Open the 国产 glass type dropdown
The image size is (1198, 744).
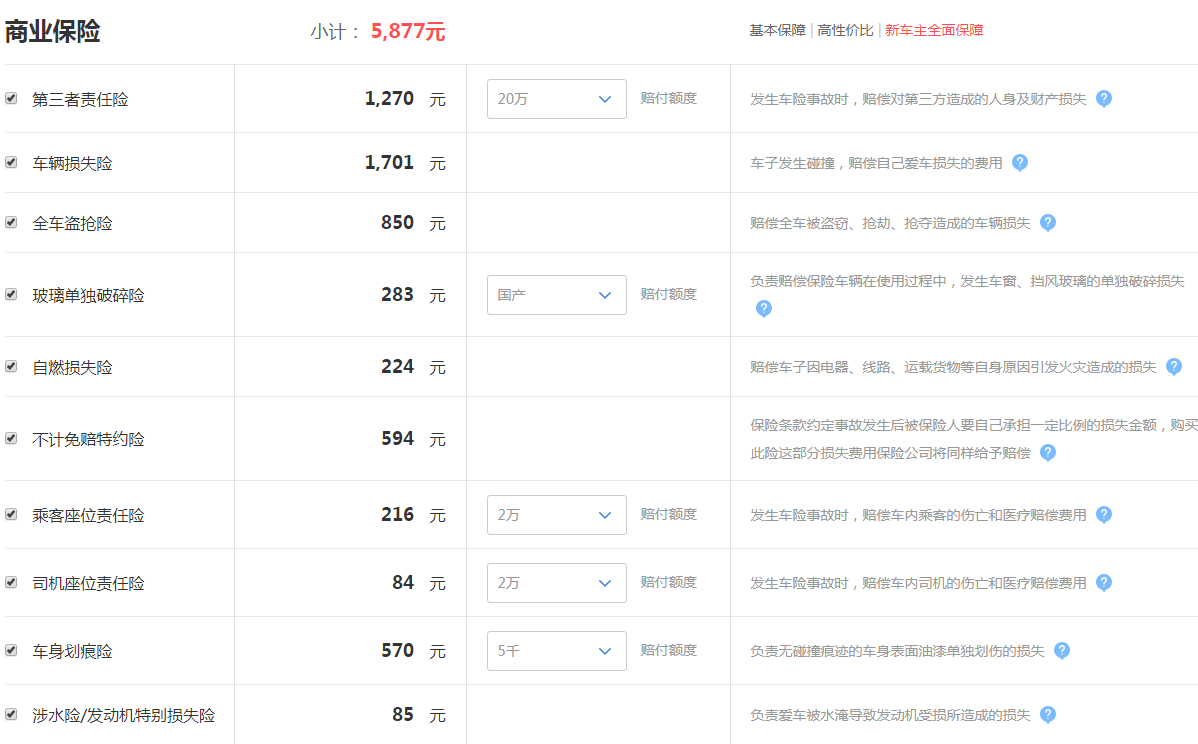click(556, 295)
